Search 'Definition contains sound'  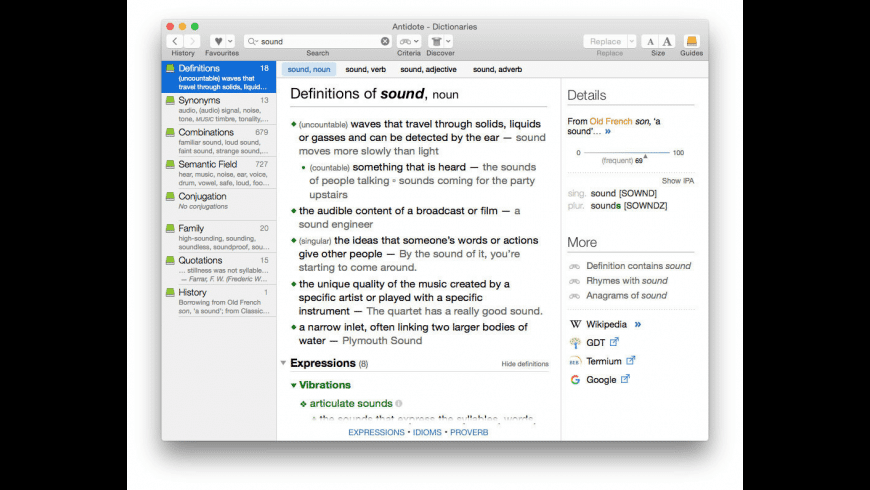[x=638, y=266]
